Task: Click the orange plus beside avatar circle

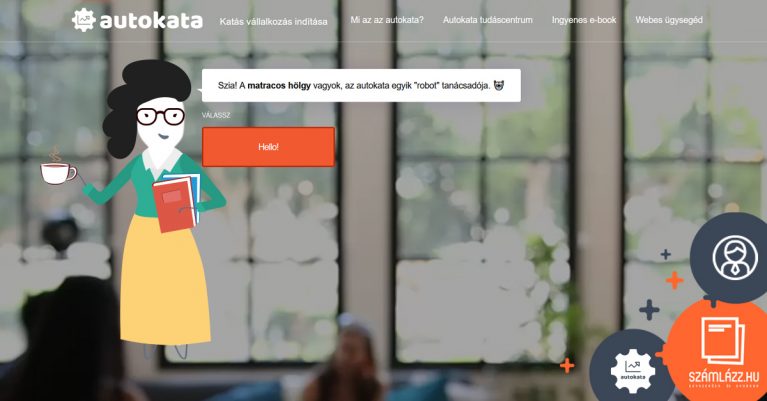Action: click(x=675, y=281)
